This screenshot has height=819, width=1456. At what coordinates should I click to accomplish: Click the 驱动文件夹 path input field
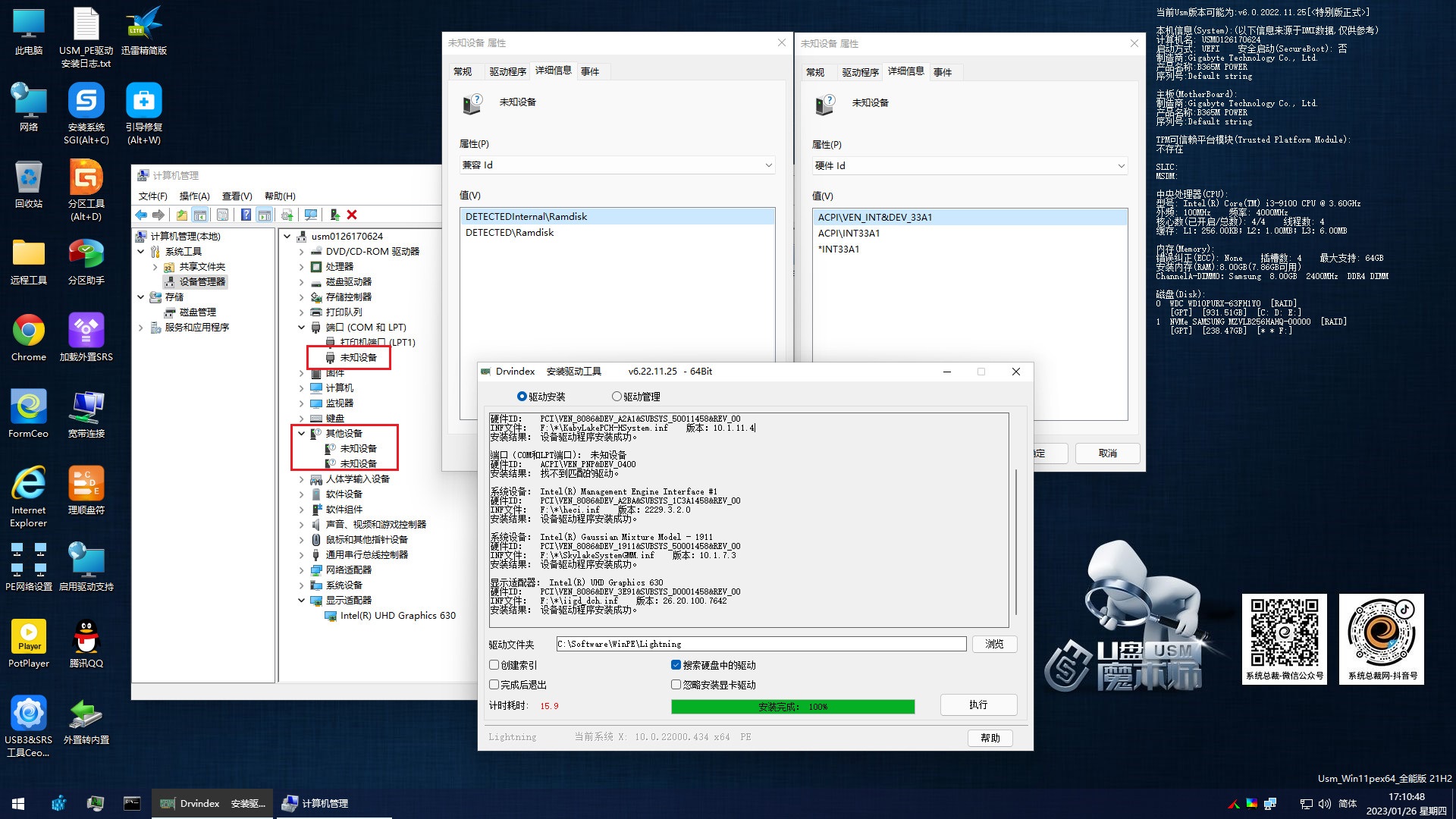tap(761, 644)
